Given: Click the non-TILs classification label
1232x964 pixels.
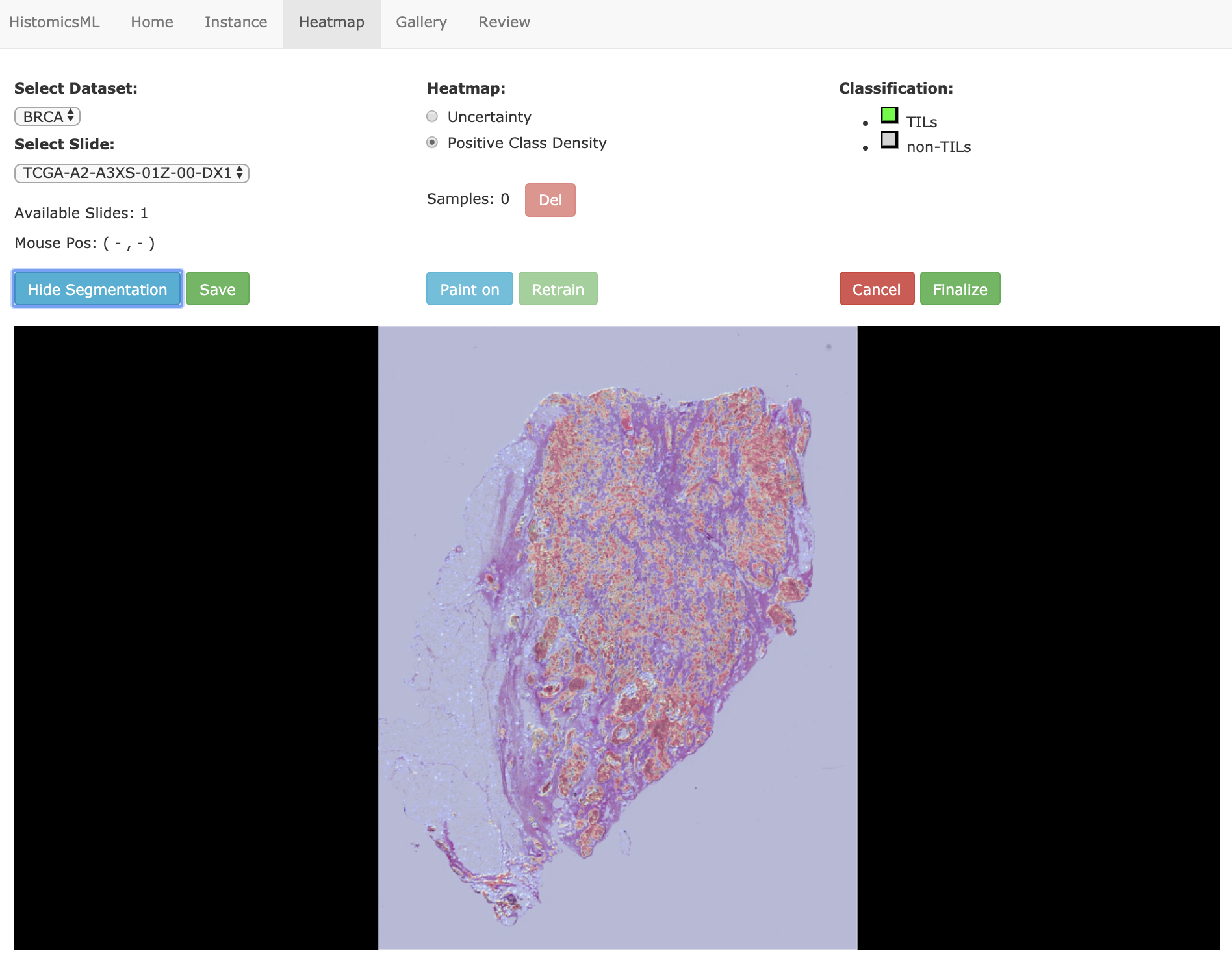Looking at the screenshot, I should click(939, 147).
